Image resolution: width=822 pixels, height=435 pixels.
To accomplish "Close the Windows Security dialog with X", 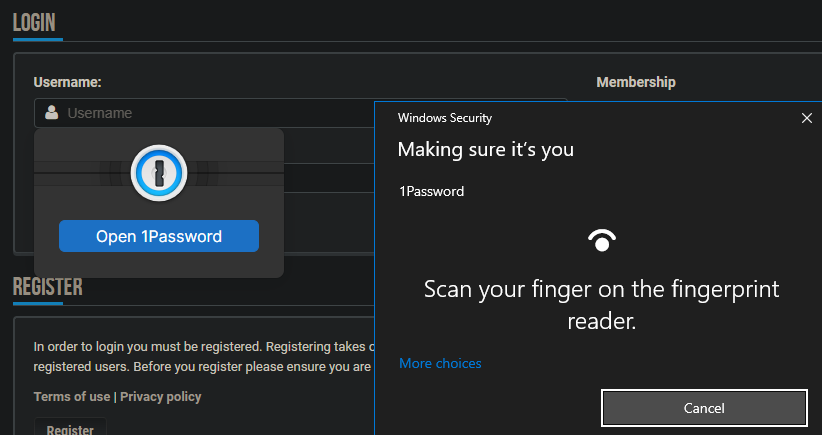I will coord(807,118).
